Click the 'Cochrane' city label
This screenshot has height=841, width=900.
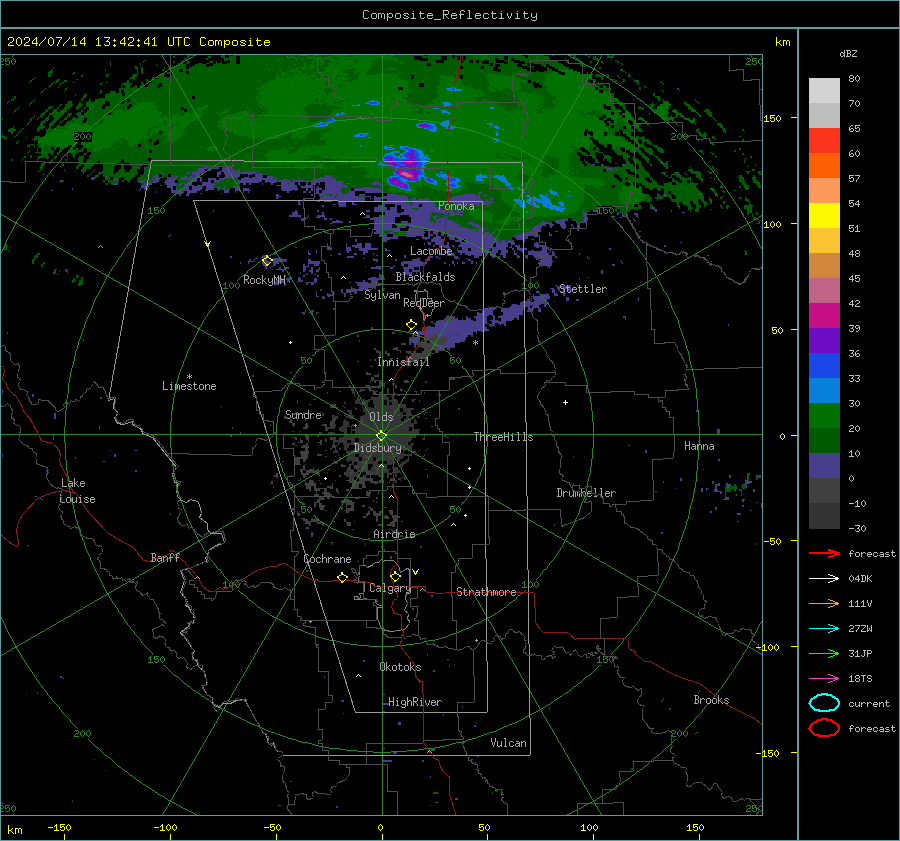pyautogui.click(x=327, y=559)
